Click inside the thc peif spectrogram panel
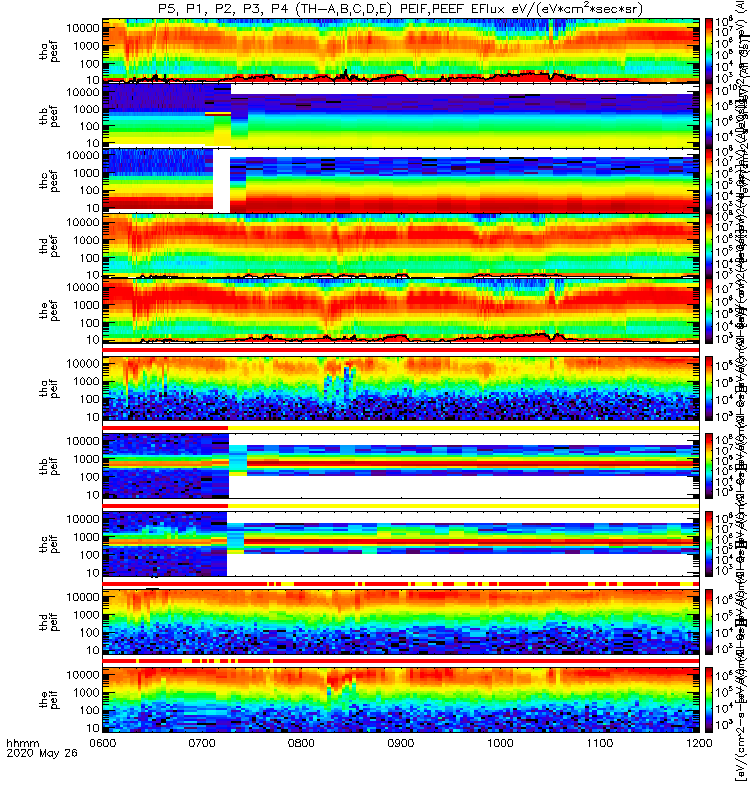 401,544
